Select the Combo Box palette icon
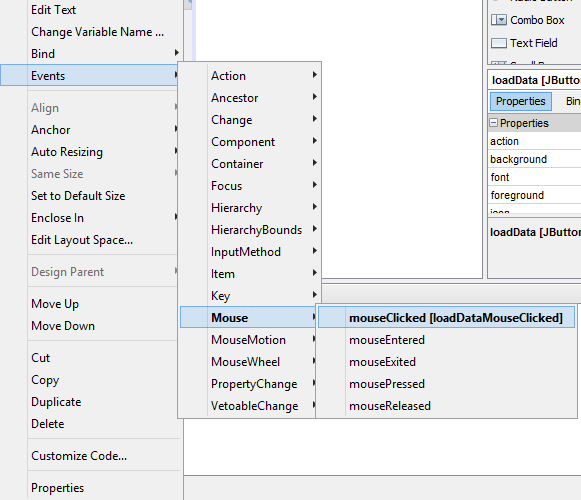The image size is (581, 500). coord(499,20)
